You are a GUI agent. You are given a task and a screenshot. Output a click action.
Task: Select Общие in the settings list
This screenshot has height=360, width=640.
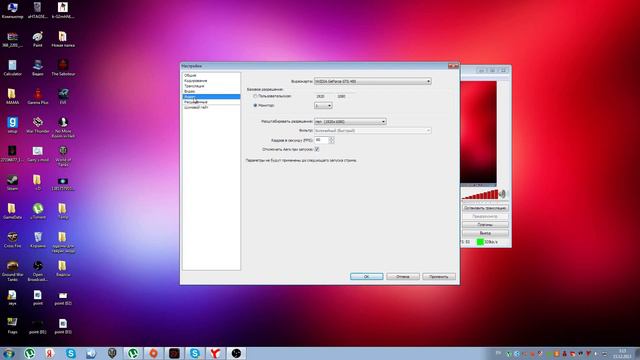[211, 76]
